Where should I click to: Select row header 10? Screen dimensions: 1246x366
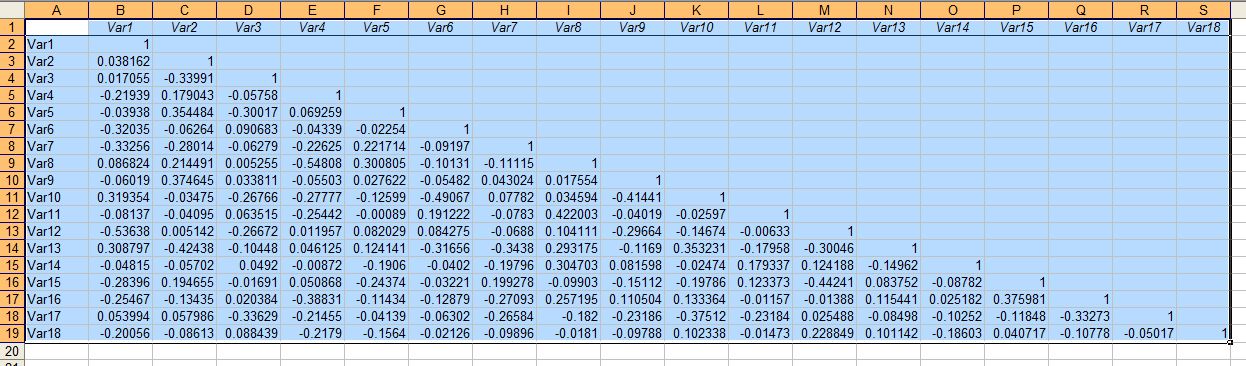click(x=12, y=180)
